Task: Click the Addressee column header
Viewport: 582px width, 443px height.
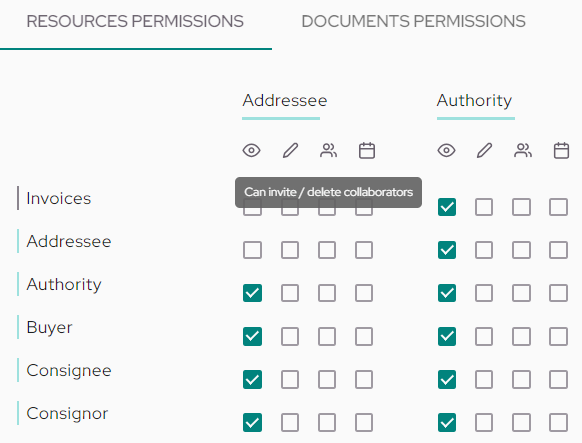Action: click(285, 101)
